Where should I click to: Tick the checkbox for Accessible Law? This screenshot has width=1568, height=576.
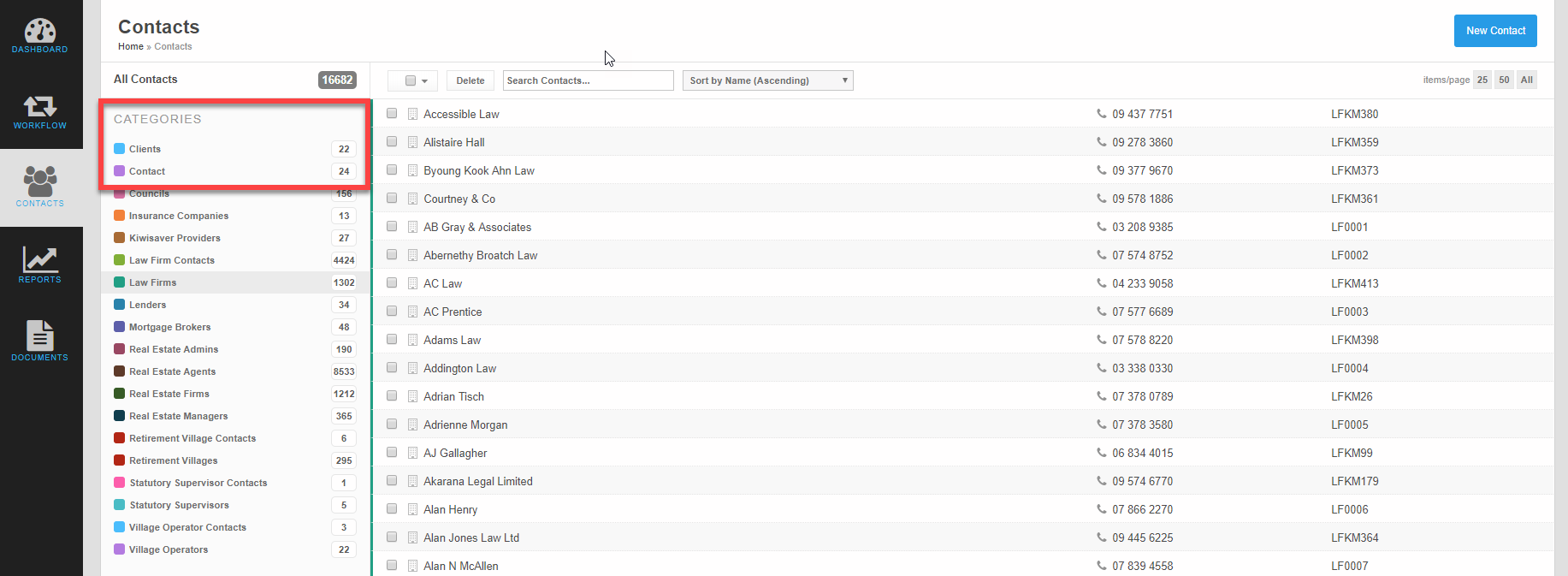[392, 113]
